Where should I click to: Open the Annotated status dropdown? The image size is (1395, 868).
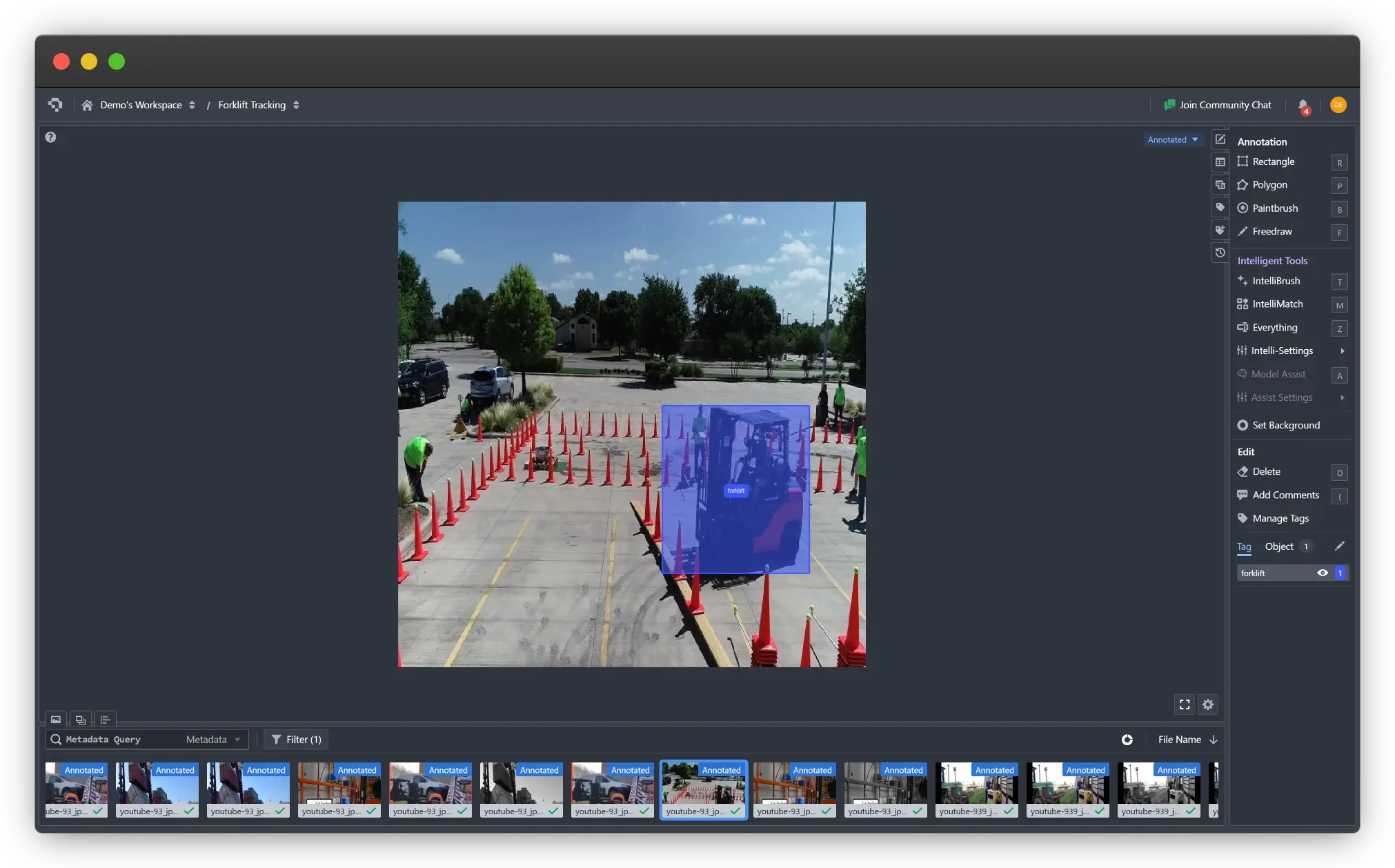click(1172, 140)
